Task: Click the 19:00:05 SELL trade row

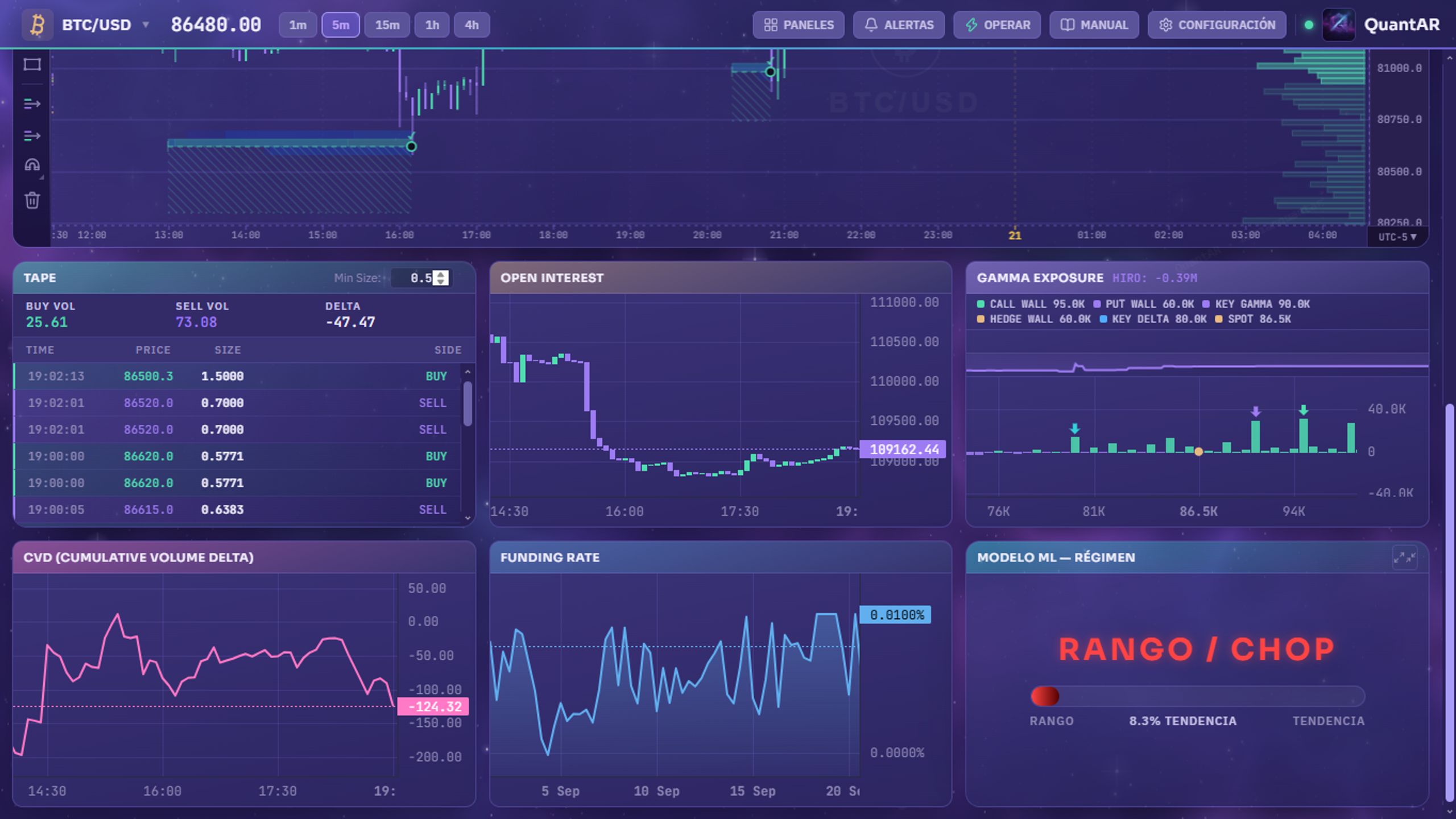Action: (x=237, y=510)
